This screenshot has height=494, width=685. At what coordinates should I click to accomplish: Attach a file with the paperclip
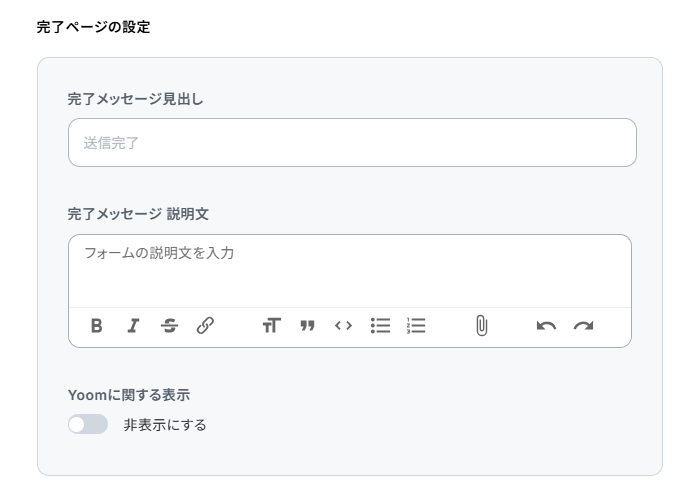coord(481,325)
